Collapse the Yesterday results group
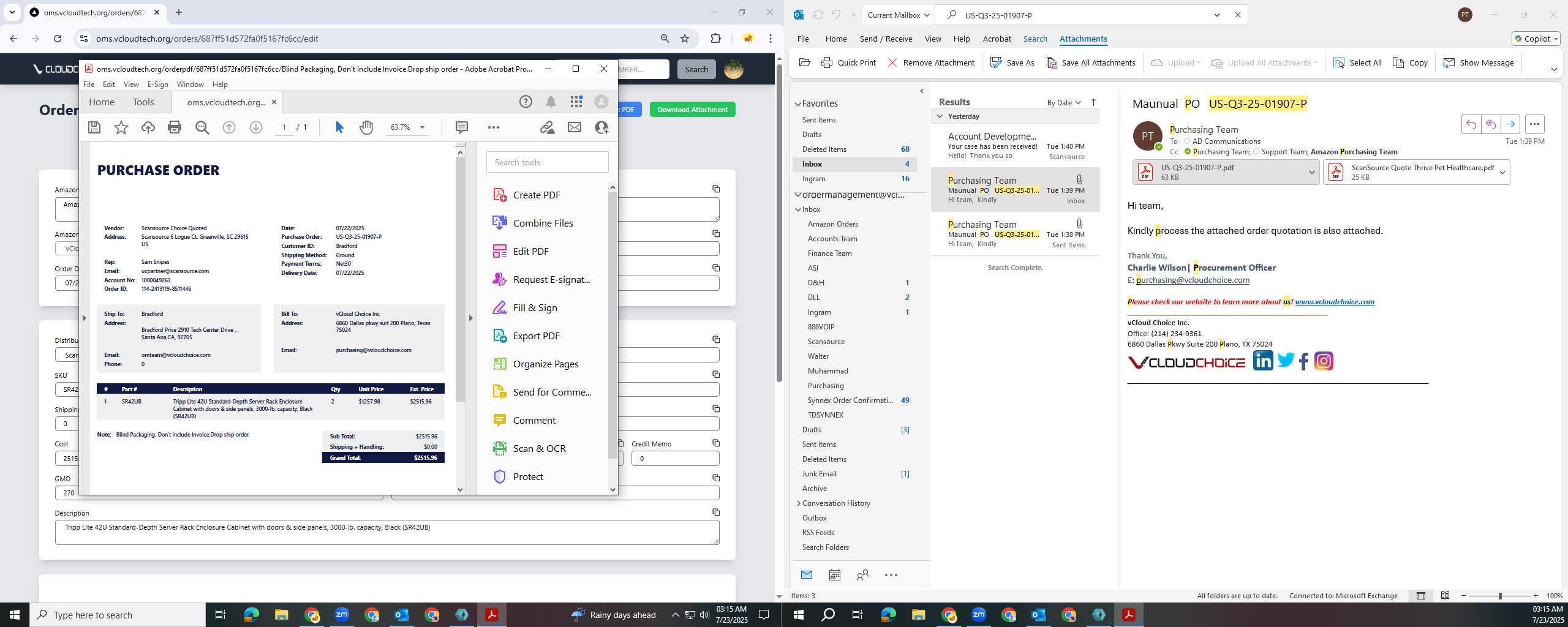Viewport: 1568px width, 627px height. 940,116
